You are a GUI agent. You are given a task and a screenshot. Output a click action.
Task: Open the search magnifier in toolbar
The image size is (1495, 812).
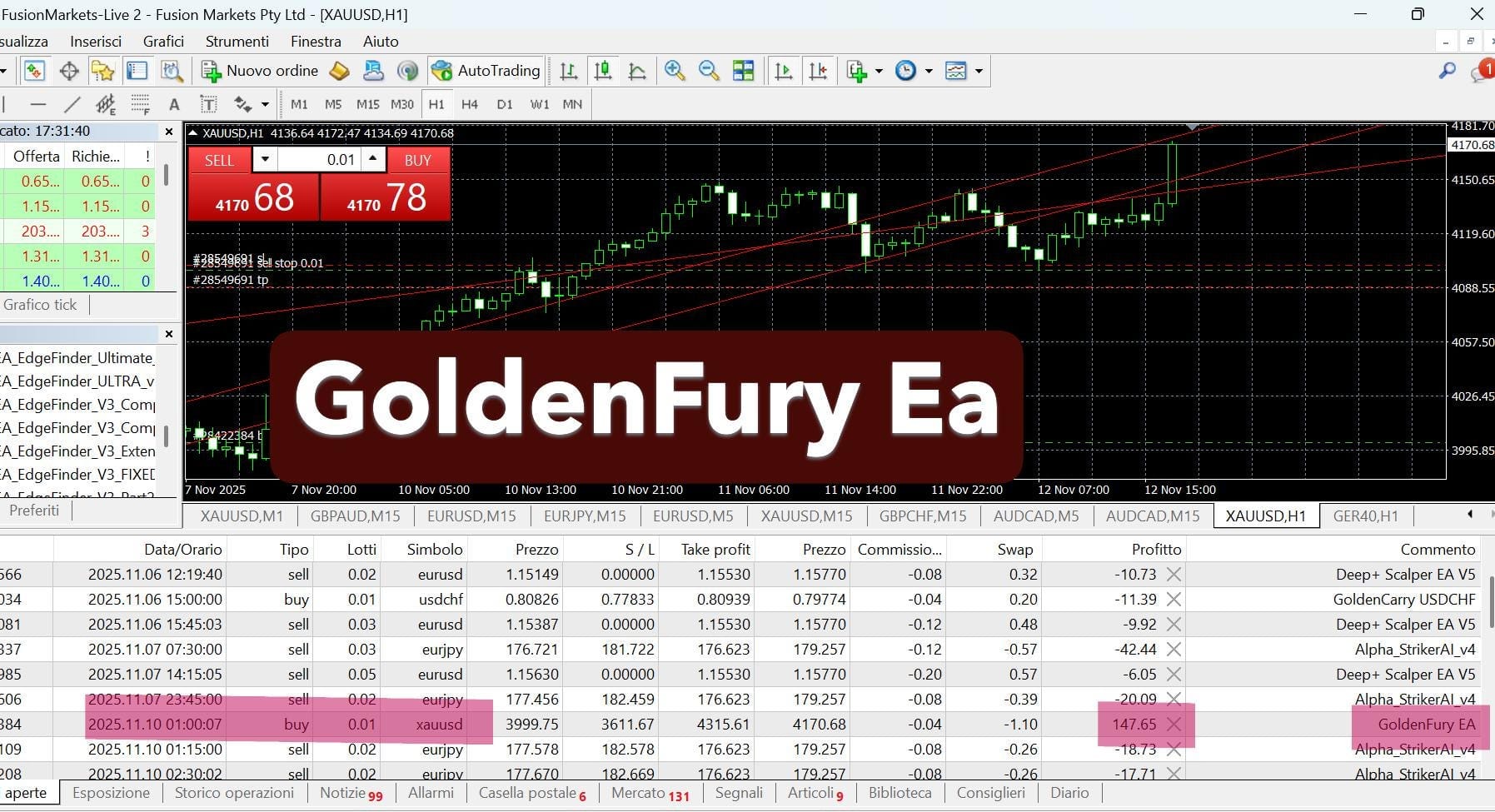pyautogui.click(x=1448, y=71)
